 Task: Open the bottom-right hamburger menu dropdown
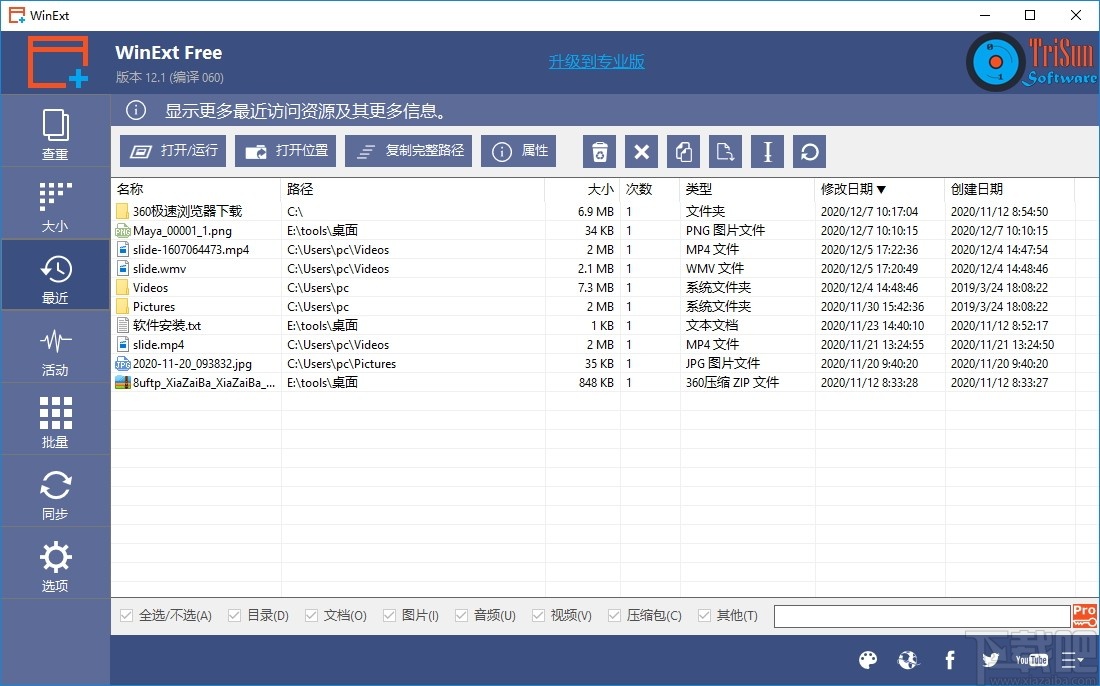click(x=1072, y=660)
